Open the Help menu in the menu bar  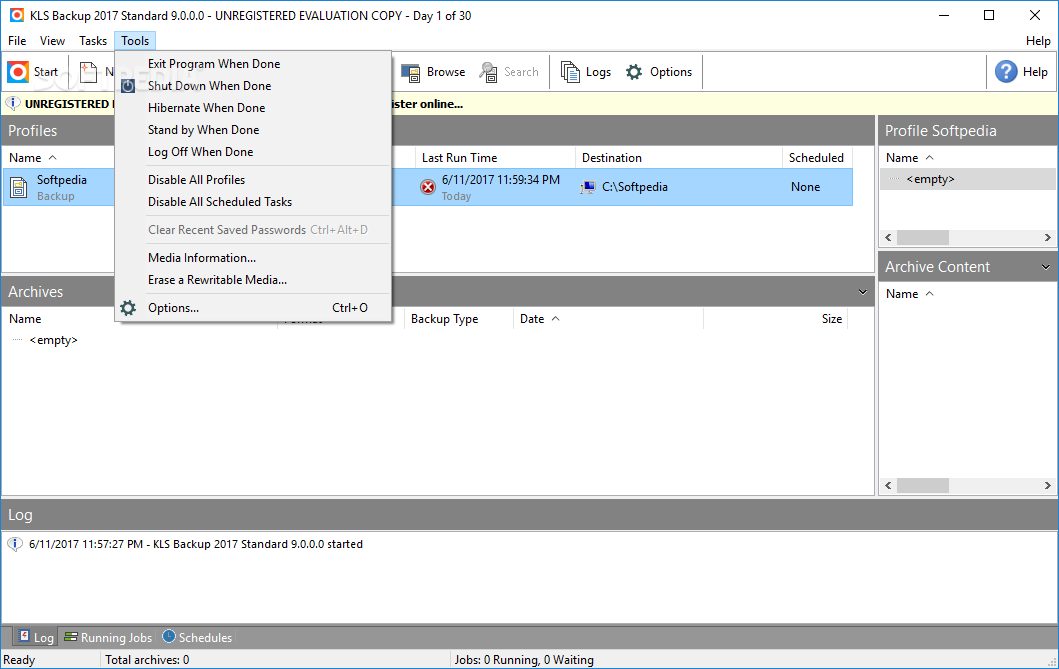point(1037,41)
